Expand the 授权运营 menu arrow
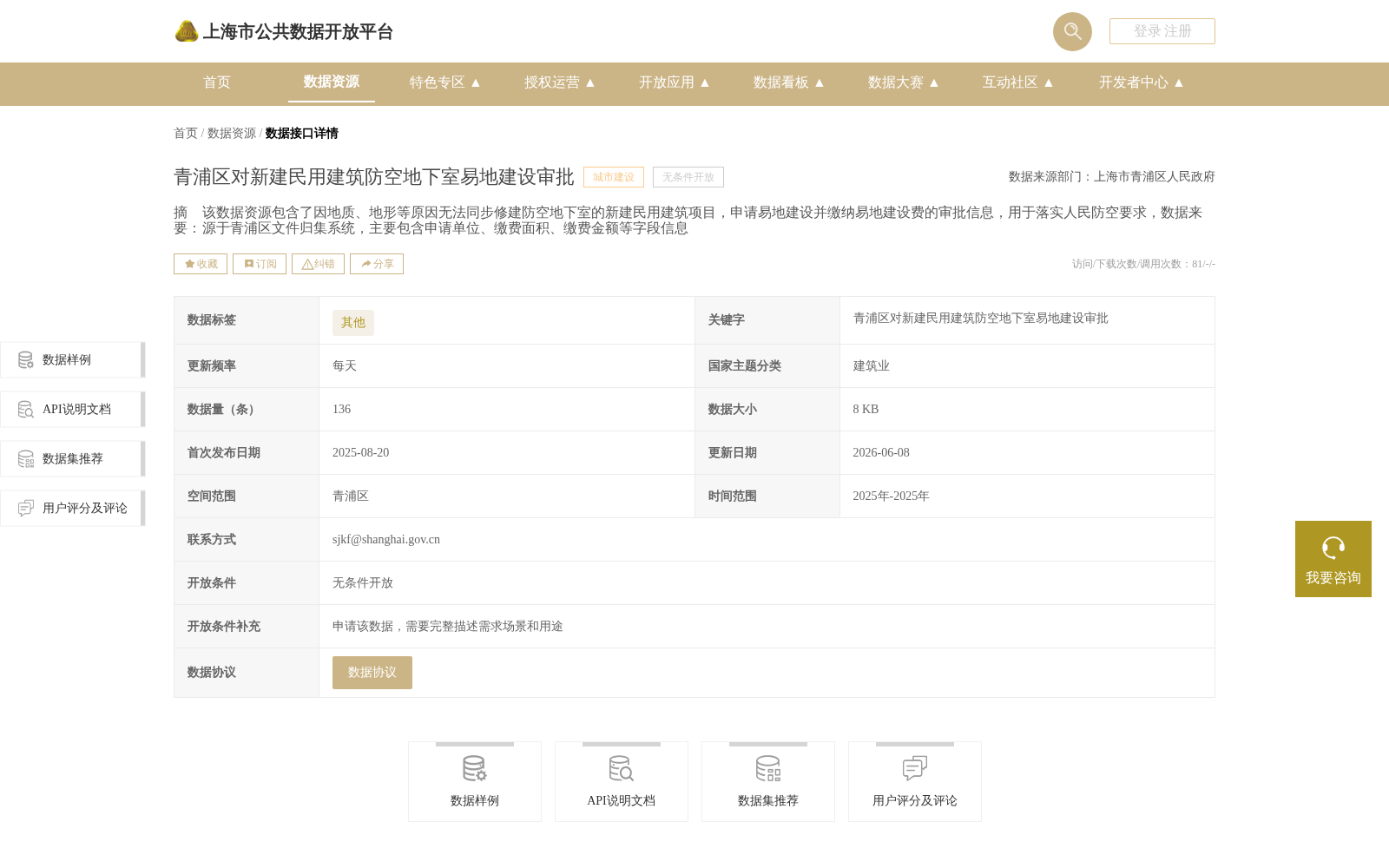The height and width of the screenshot is (868, 1389). point(590,82)
